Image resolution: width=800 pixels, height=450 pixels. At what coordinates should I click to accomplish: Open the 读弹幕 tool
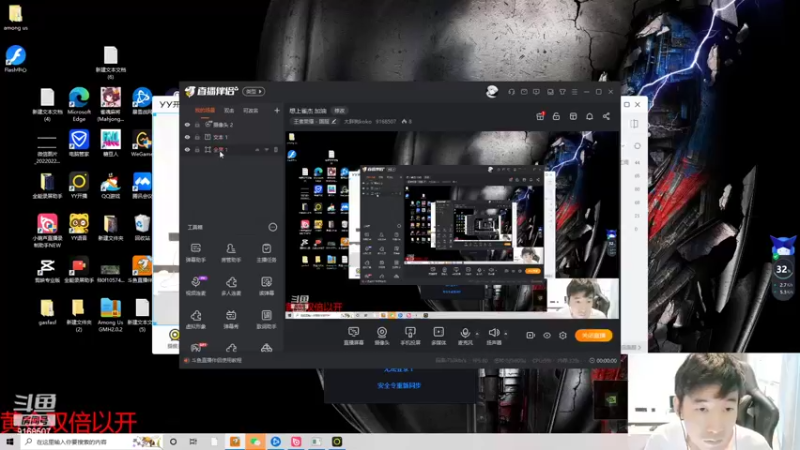pos(266,286)
